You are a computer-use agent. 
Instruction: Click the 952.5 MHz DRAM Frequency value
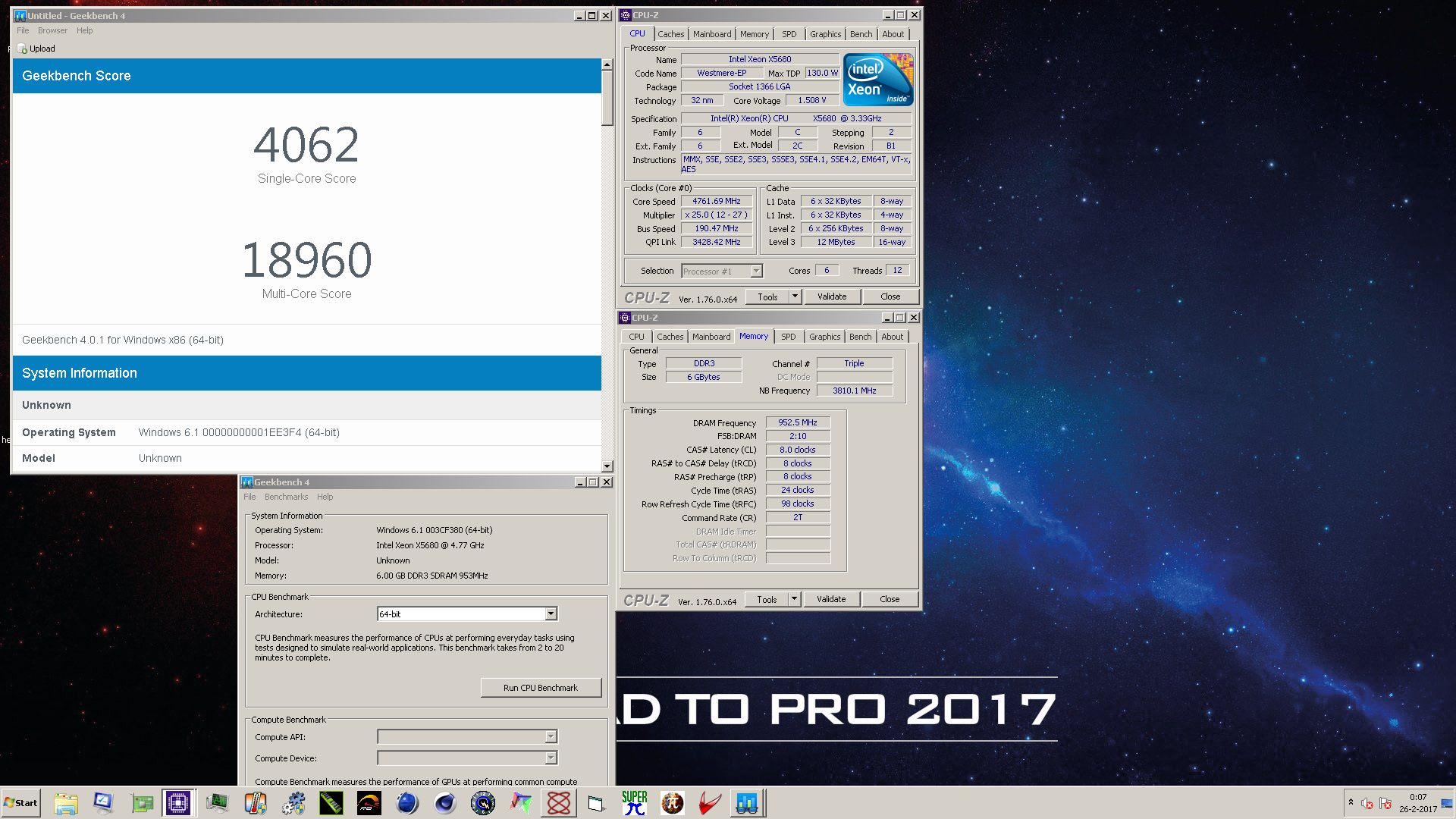tap(798, 422)
